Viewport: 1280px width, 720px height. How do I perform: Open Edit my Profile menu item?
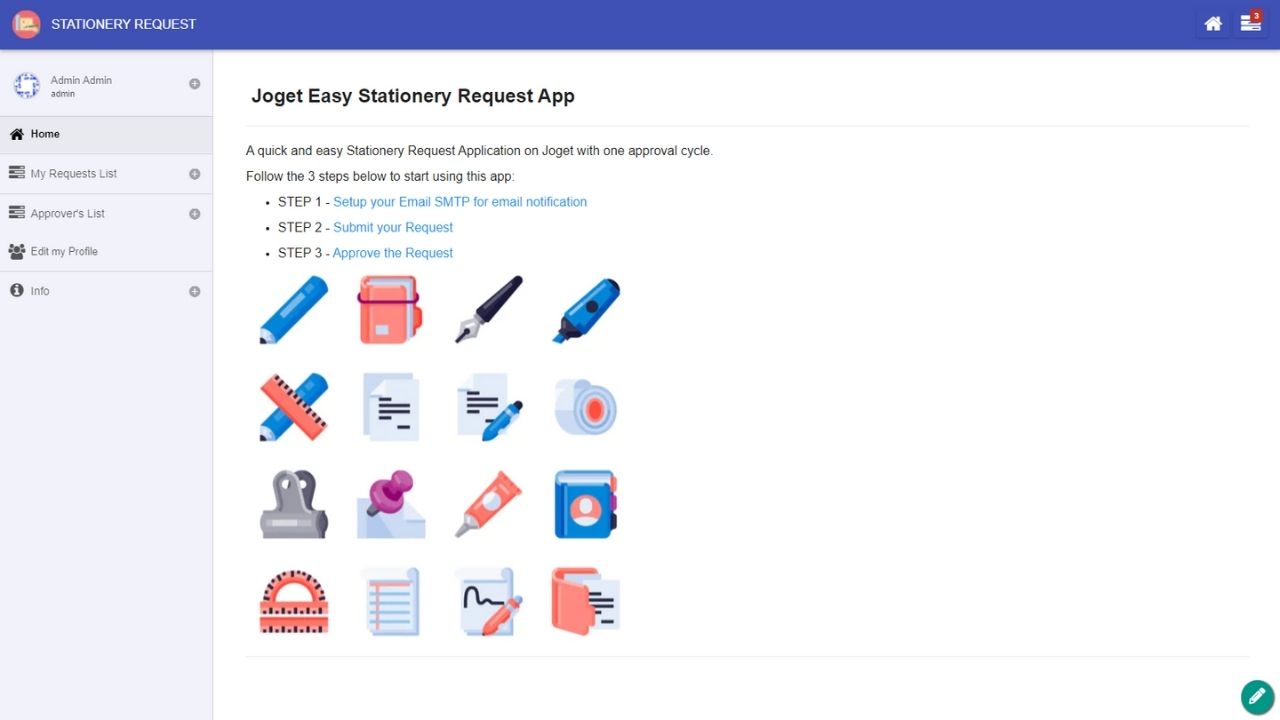(x=106, y=252)
